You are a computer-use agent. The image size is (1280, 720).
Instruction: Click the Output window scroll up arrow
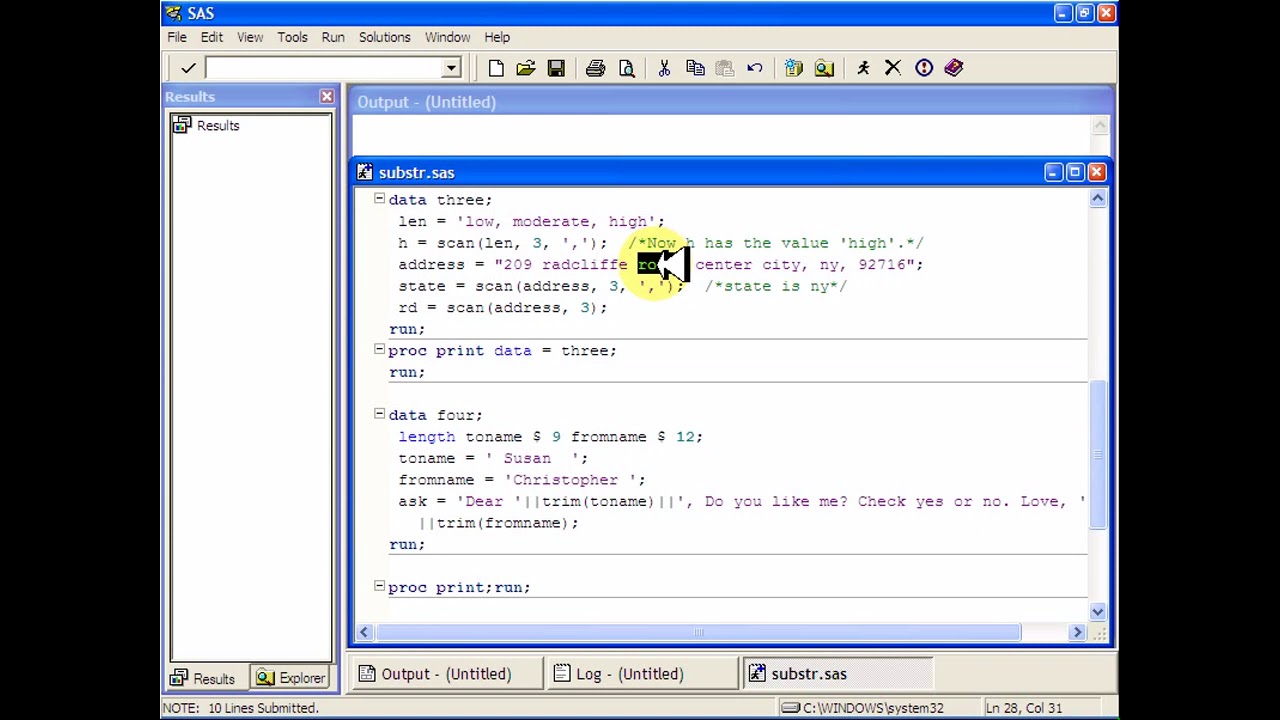pyautogui.click(x=1100, y=125)
